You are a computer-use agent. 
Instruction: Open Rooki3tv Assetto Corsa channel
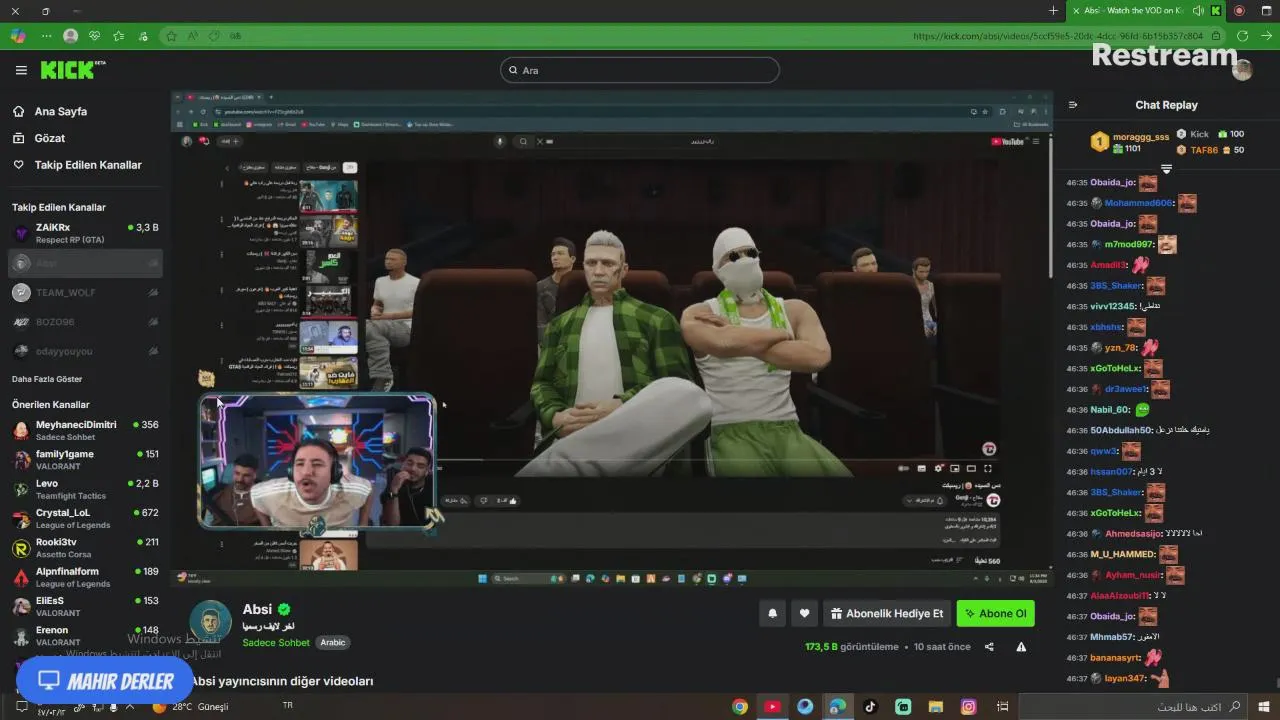coord(85,548)
